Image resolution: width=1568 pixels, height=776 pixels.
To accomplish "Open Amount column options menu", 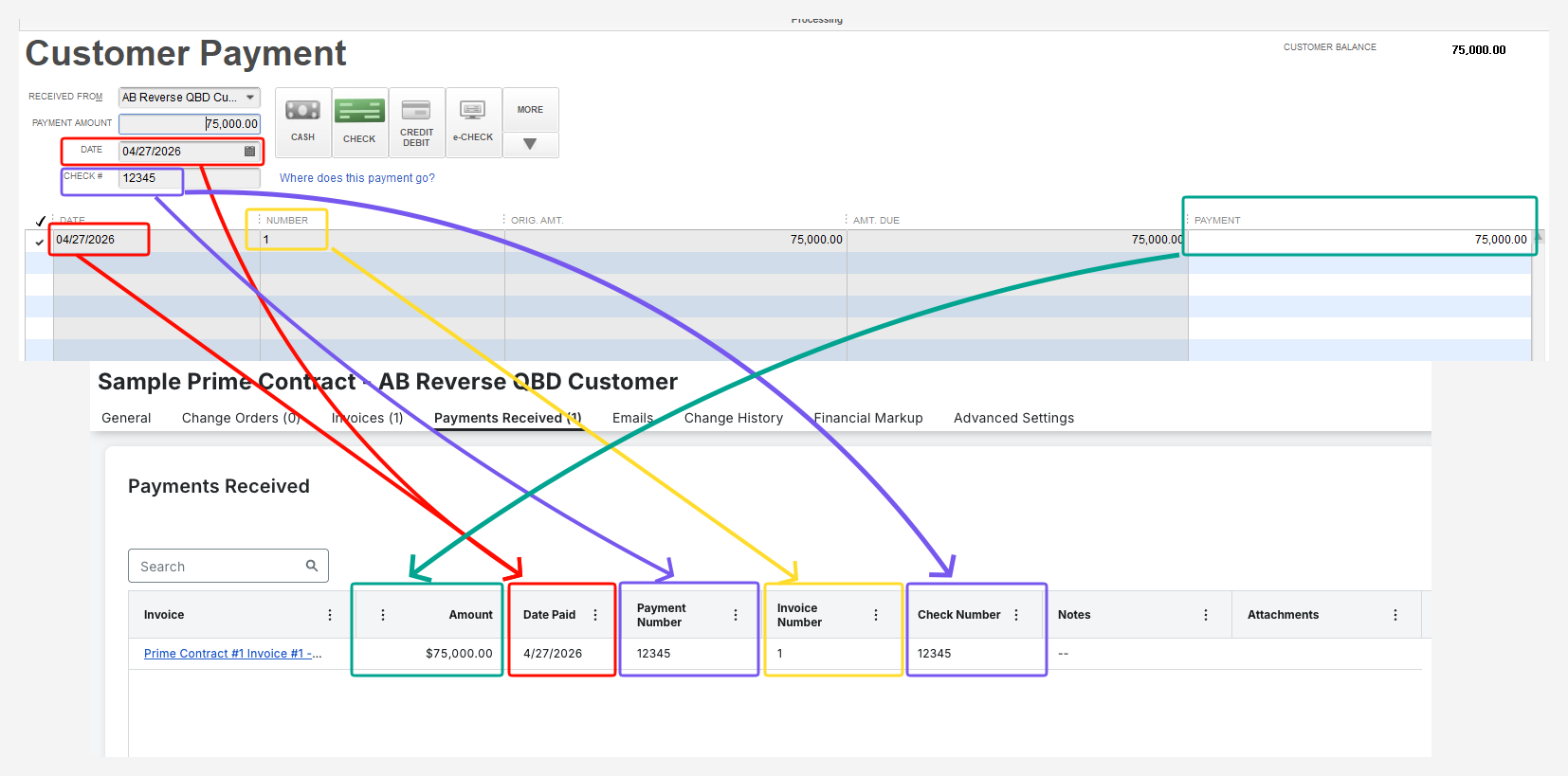I will tap(383, 615).
